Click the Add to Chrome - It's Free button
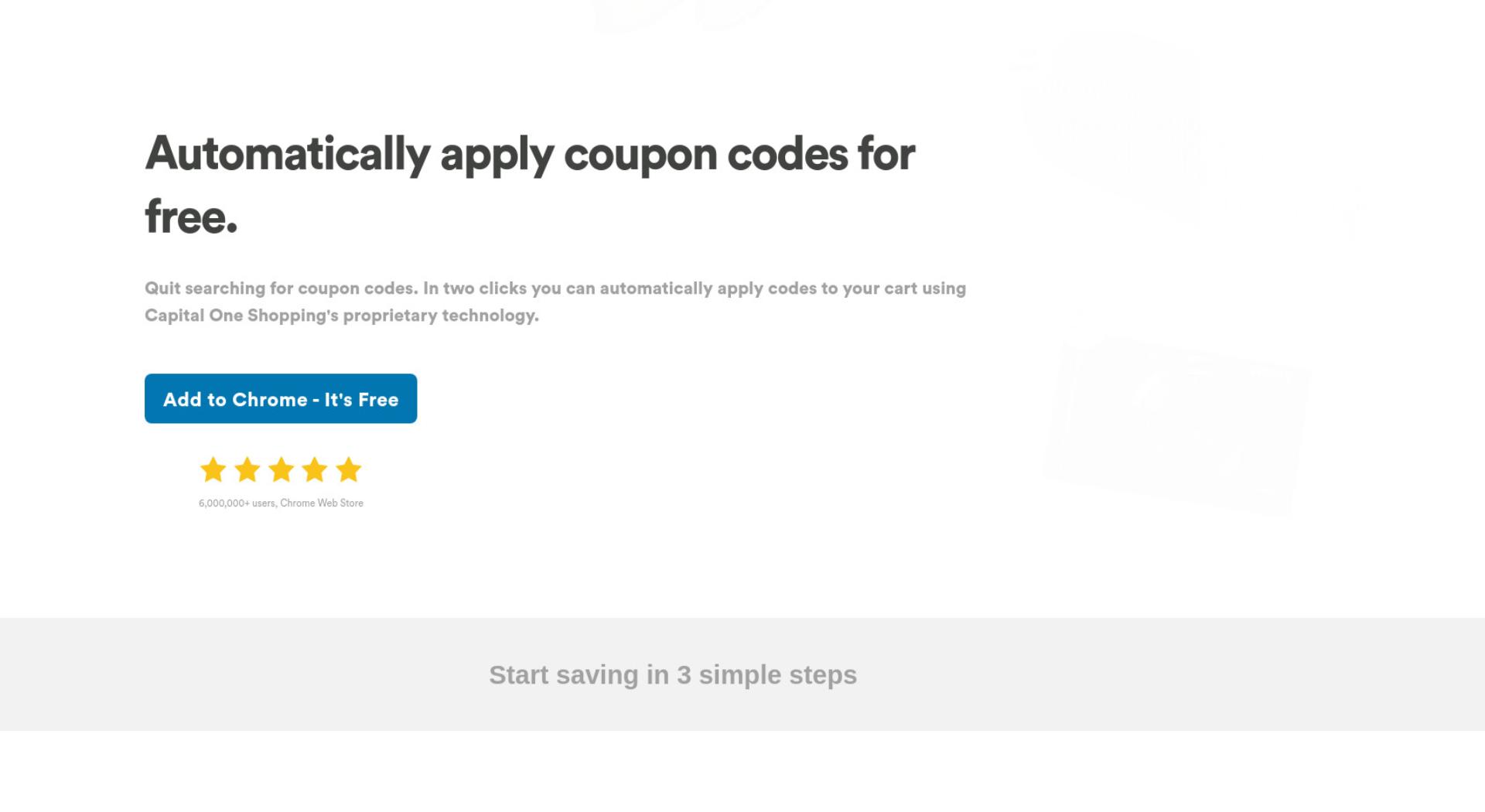The width and height of the screenshot is (1485, 812). [281, 398]
